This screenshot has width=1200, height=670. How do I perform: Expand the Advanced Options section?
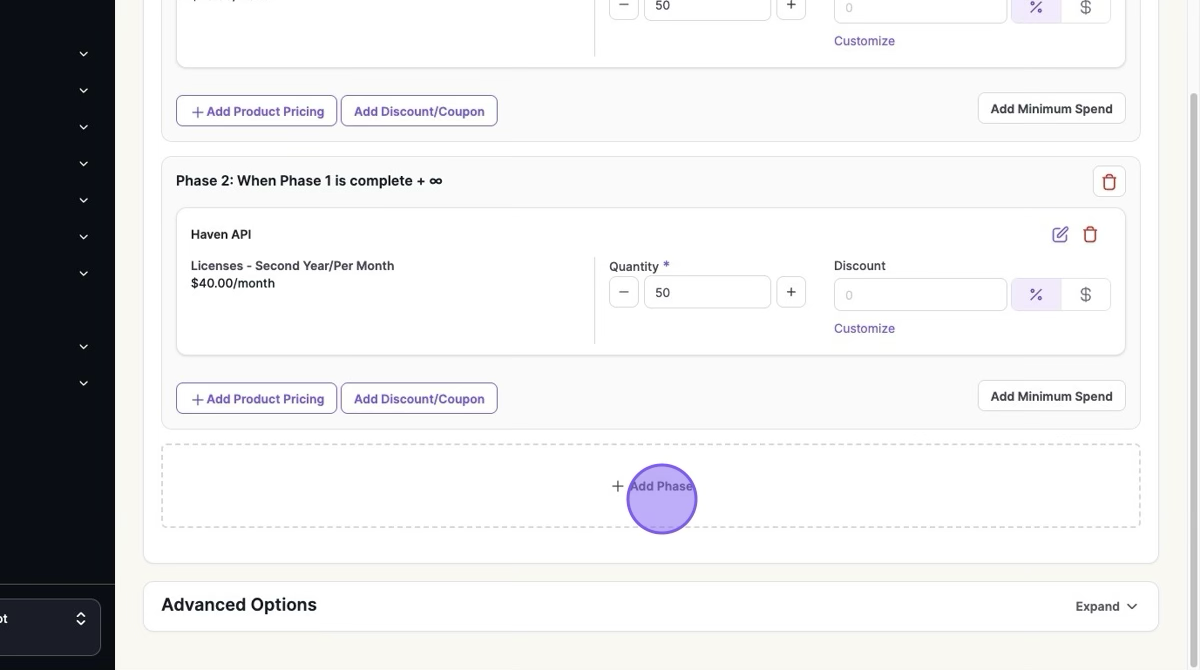click(x=1106, y=606)
